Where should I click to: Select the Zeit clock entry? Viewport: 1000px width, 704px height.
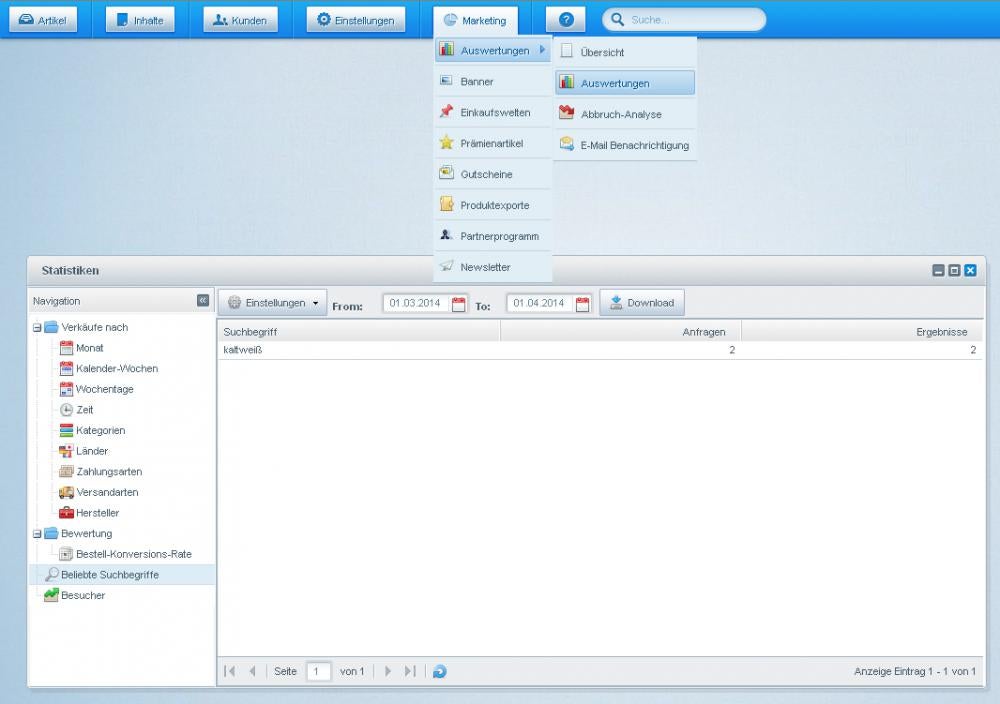point(85,409)
